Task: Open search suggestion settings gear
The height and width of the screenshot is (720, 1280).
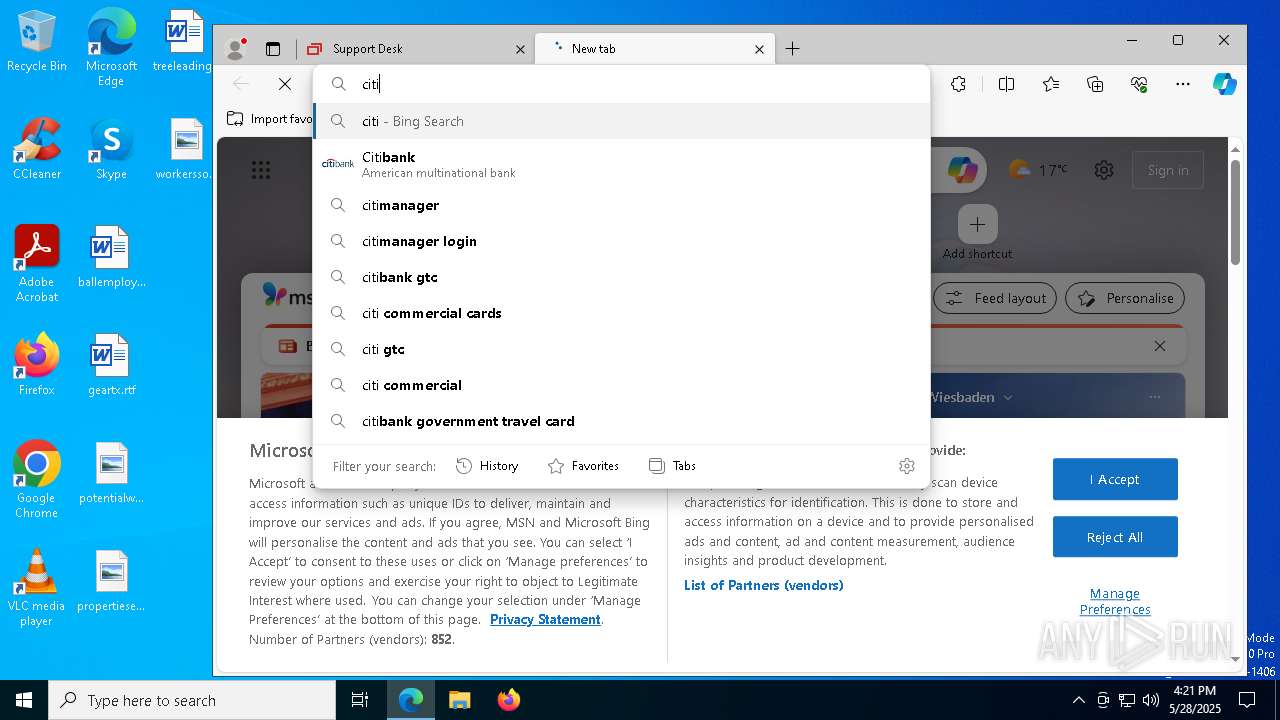Action: 907,466
